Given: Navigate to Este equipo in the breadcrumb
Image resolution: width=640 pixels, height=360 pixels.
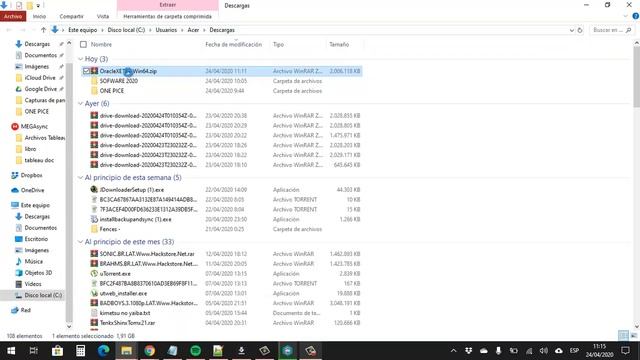Looking at the screenshot, I should tap(82, 30).
